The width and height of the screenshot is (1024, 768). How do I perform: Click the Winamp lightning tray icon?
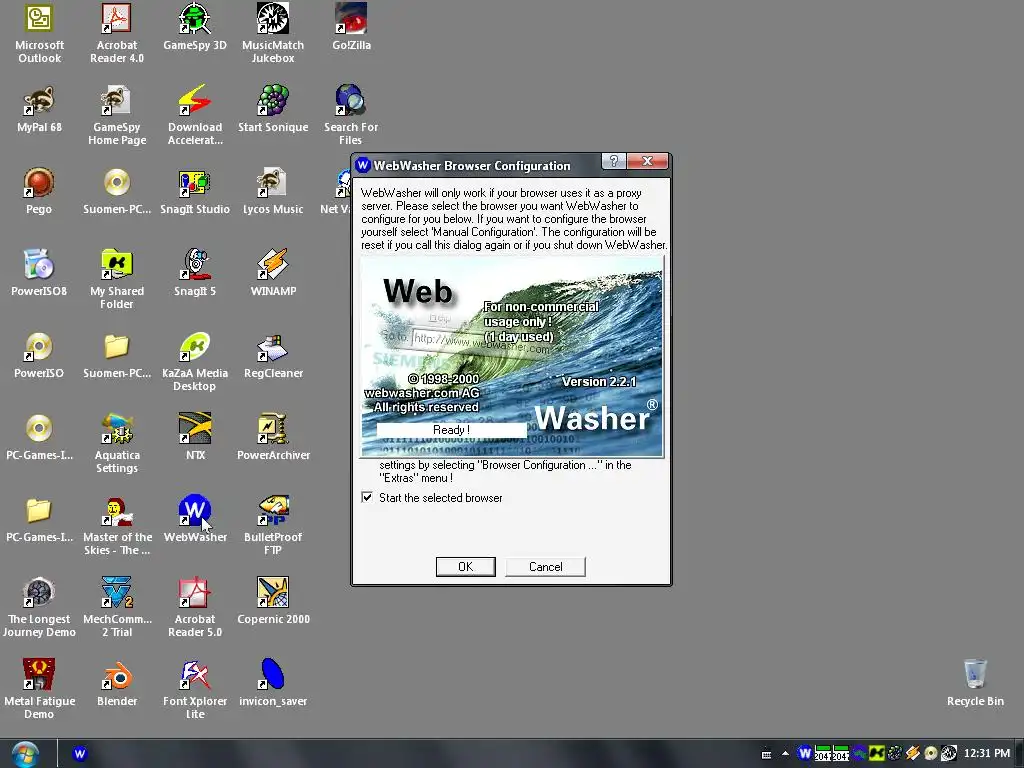[x=913, y=754]
